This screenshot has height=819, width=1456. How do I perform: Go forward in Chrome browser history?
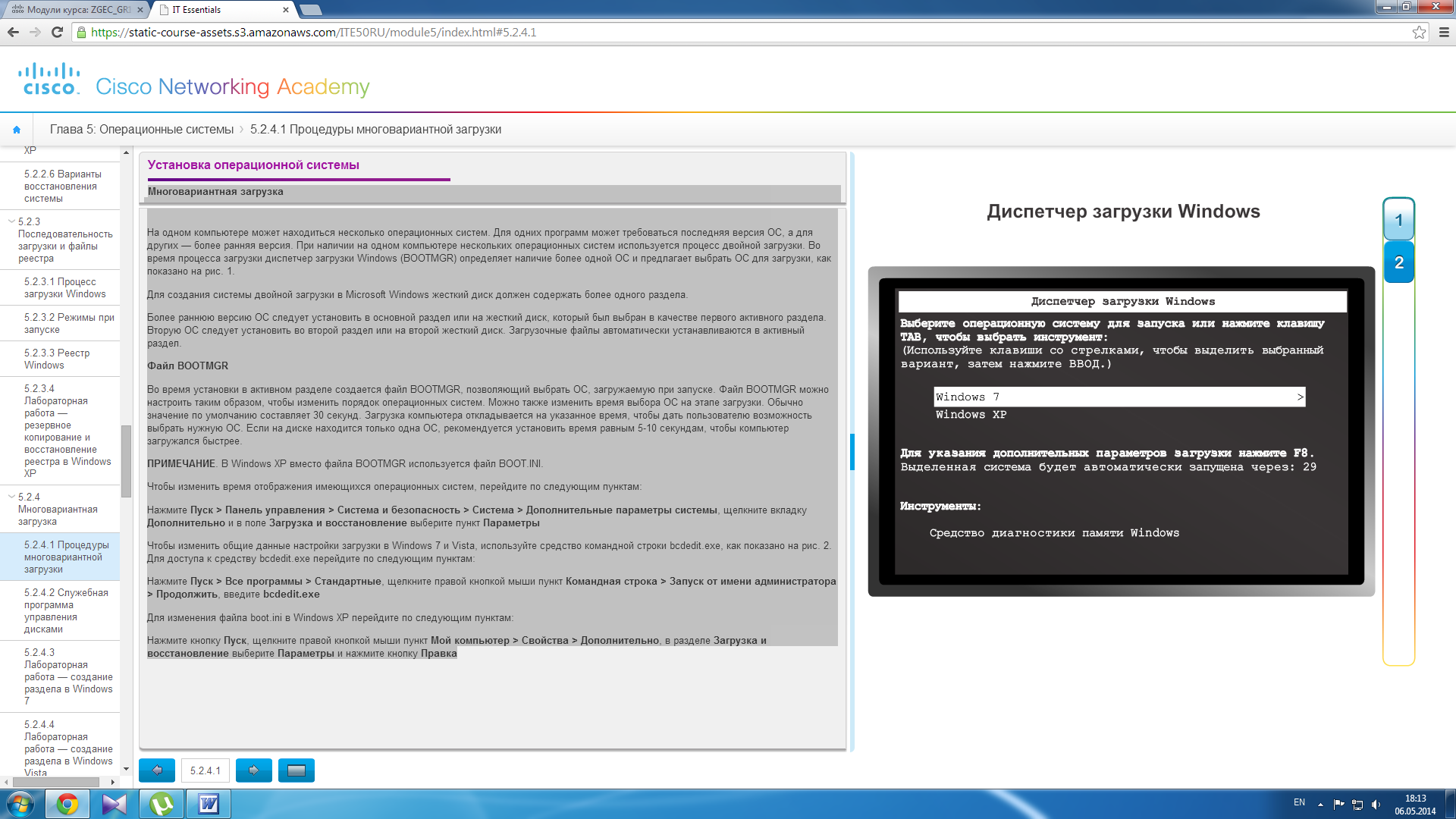click(x=35, y=32)
